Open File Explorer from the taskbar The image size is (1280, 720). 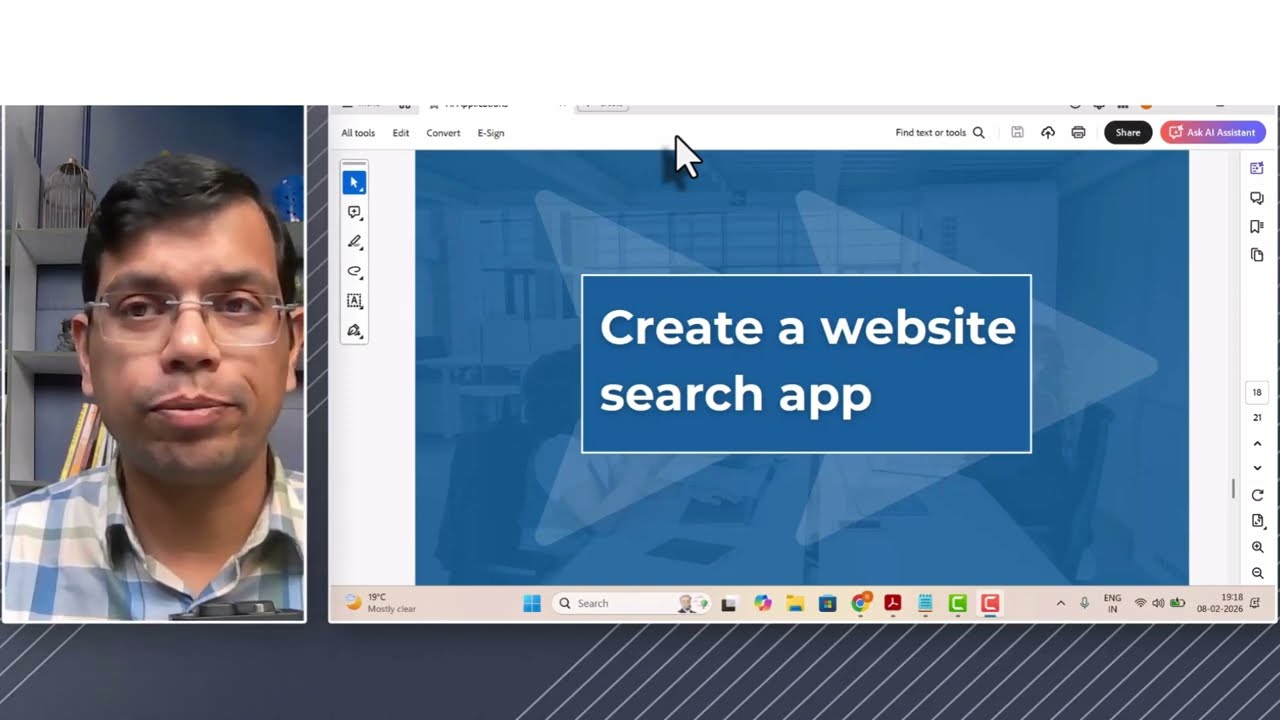pyautogui.click(x=795, y=603)
